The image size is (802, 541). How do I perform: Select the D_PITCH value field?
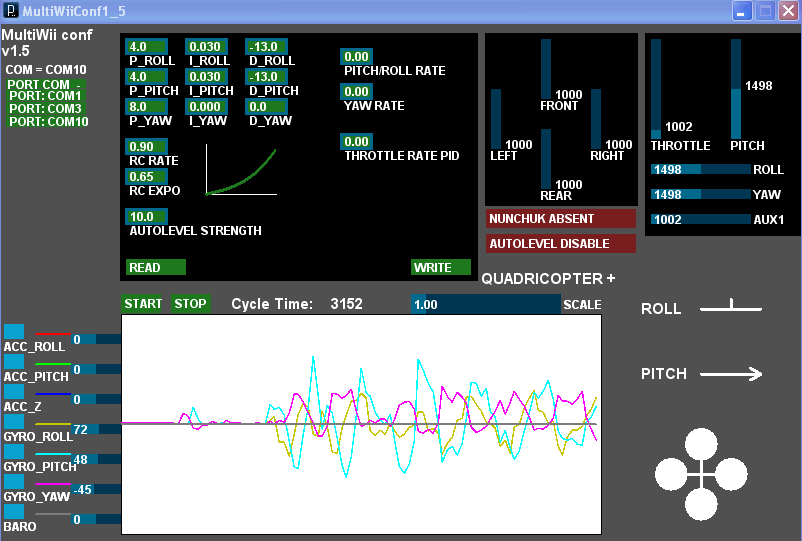[266, 77]
